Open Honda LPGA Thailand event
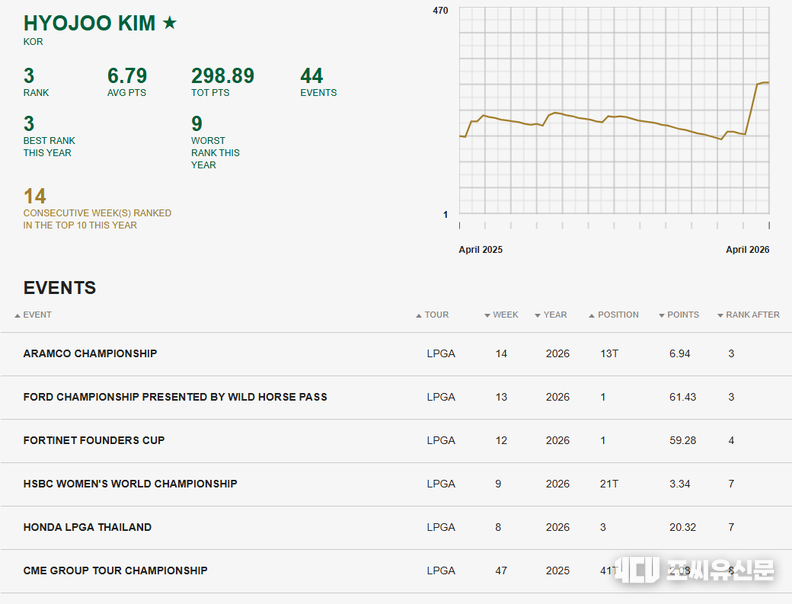Screen dimensions: 792x604 (87, 527)
